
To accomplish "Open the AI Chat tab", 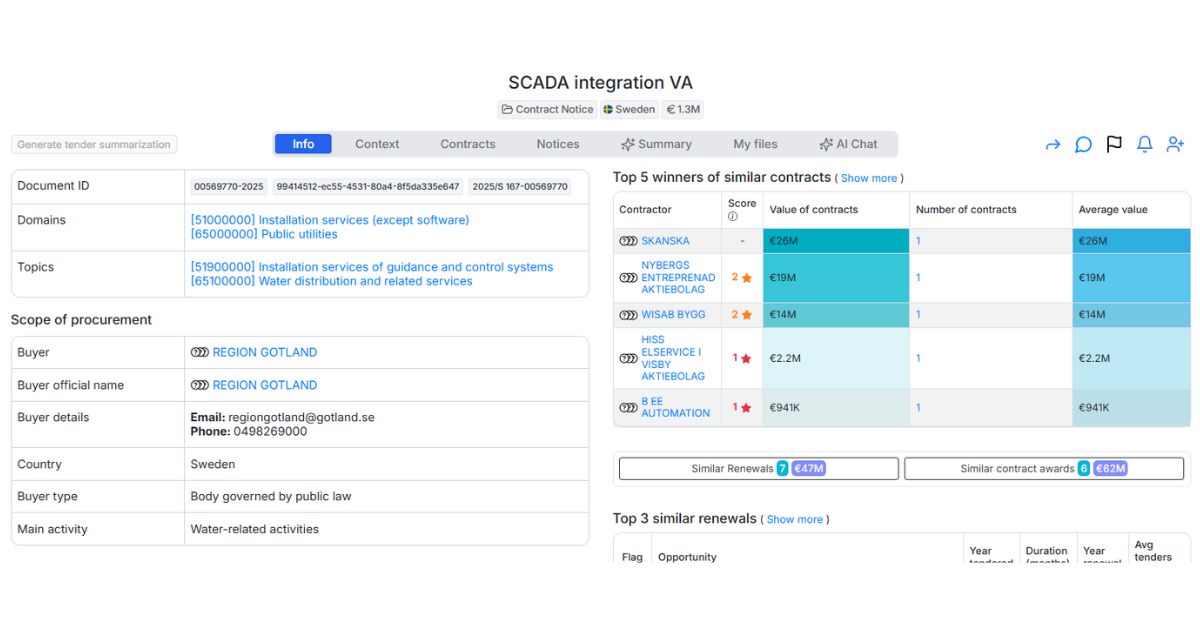I will 847,144.
